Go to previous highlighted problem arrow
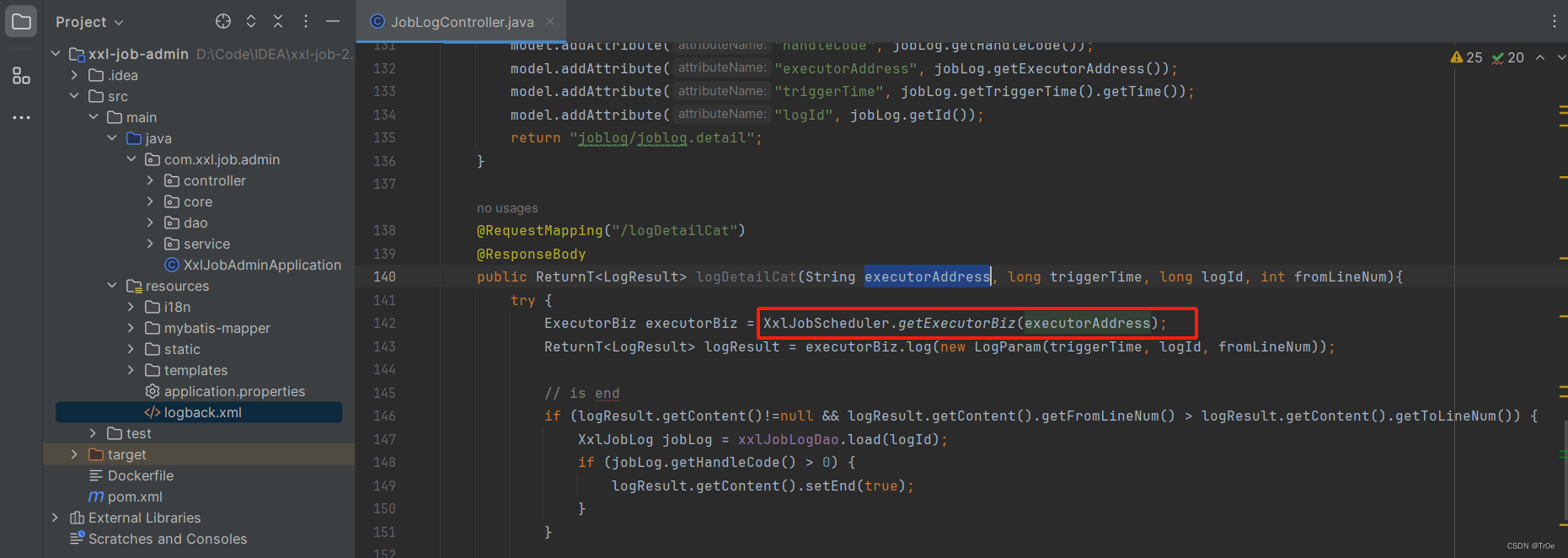The width and height of the screenshot is (1568, 558). 1540,57
